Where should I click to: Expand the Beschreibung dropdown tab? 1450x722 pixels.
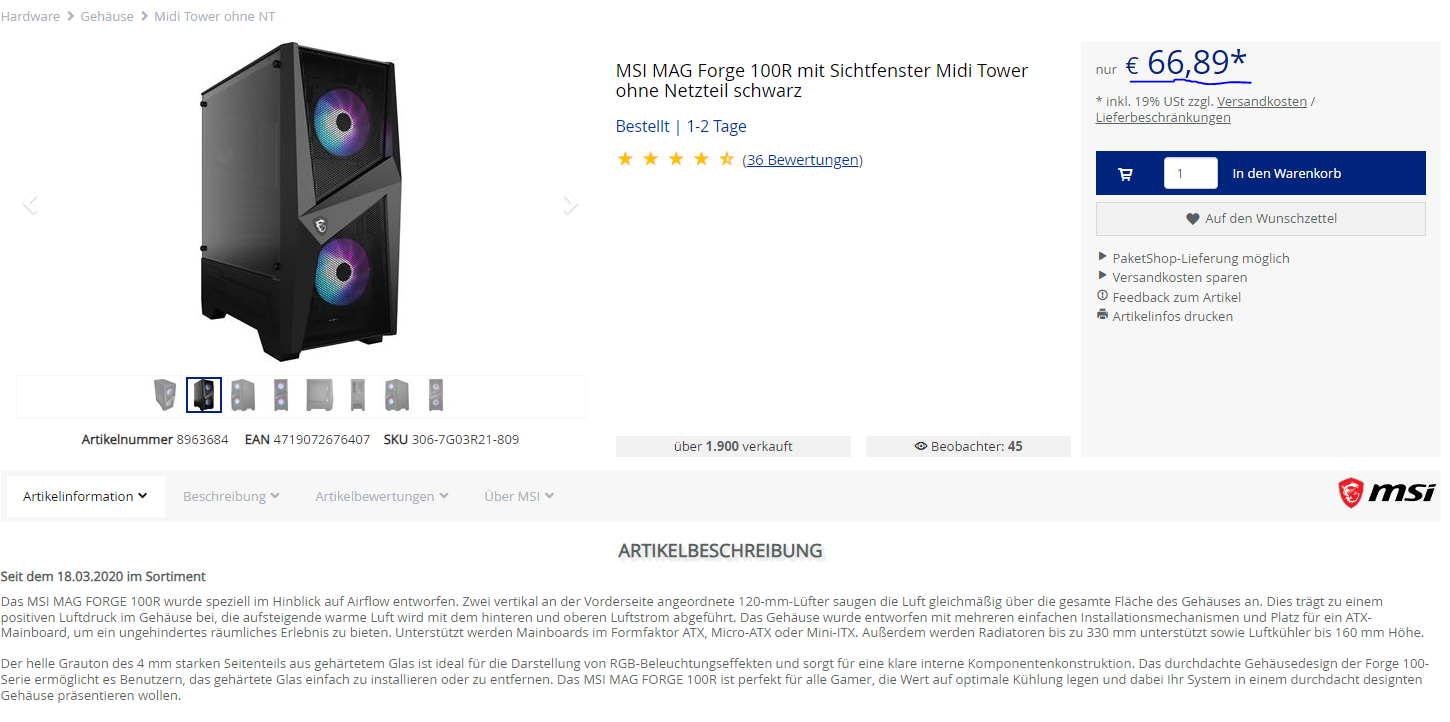(231, 496)
